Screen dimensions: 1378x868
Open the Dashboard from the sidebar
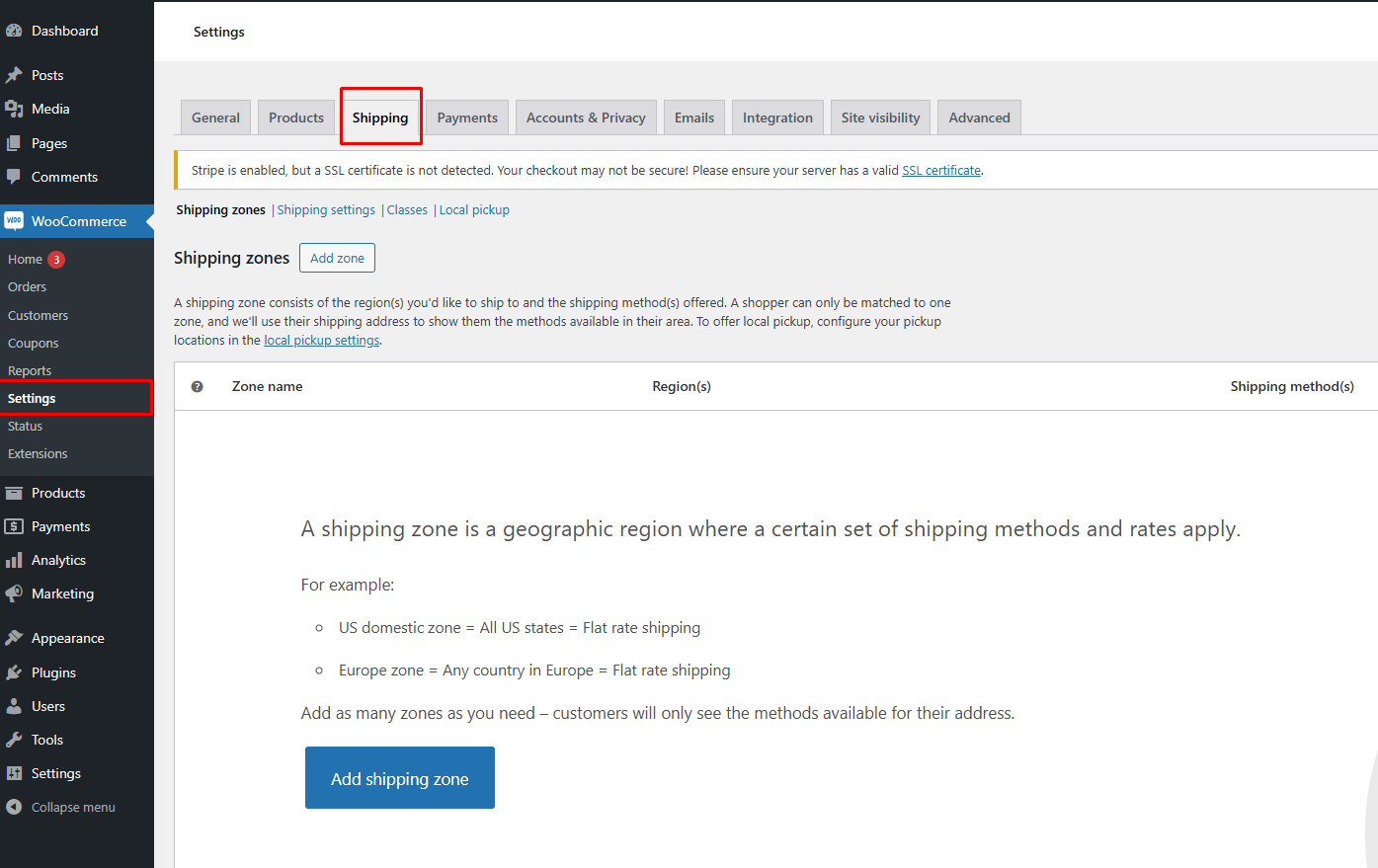pos(62,31)
